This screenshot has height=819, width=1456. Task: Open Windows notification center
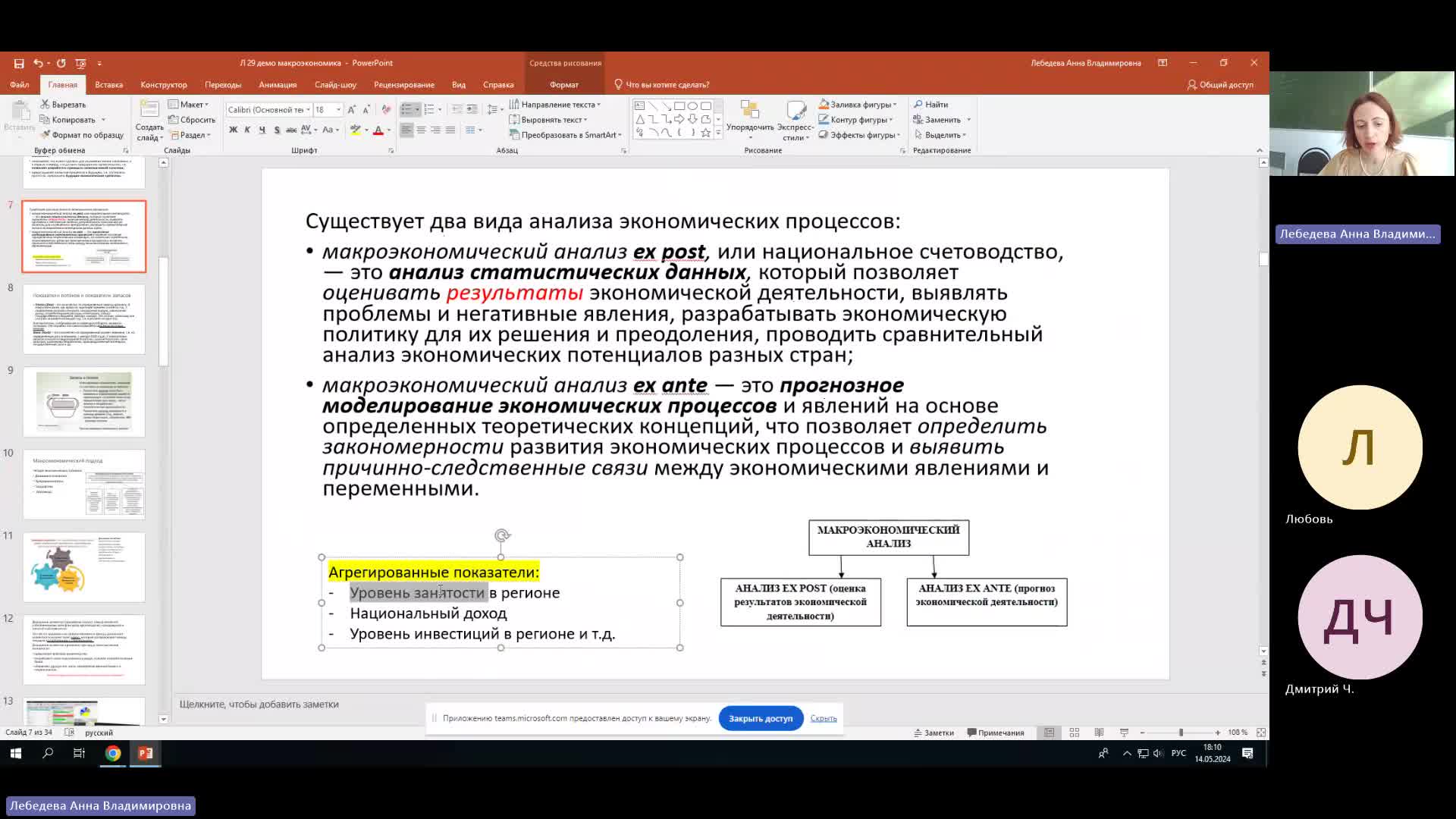tap(1247, 753)
